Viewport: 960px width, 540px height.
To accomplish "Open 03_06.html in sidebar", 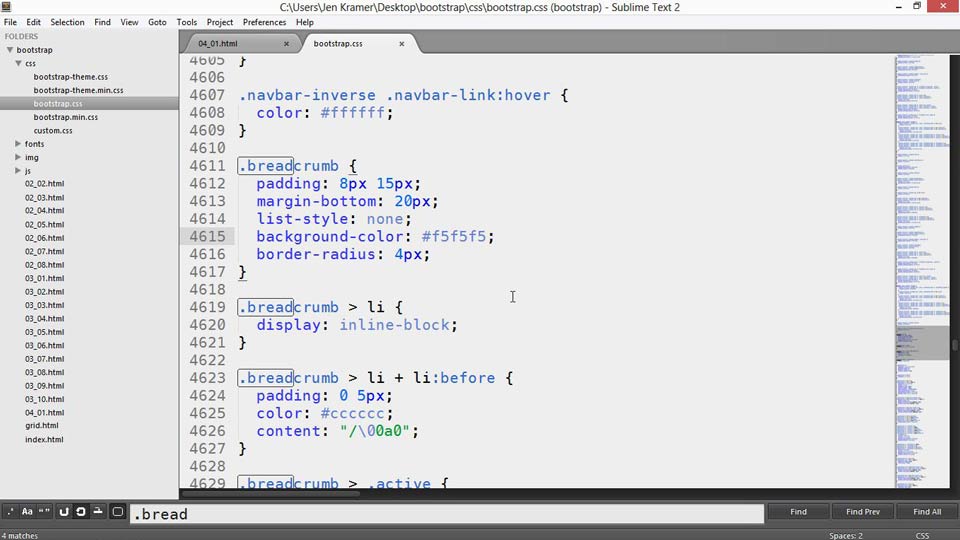I will click(44, 346).
